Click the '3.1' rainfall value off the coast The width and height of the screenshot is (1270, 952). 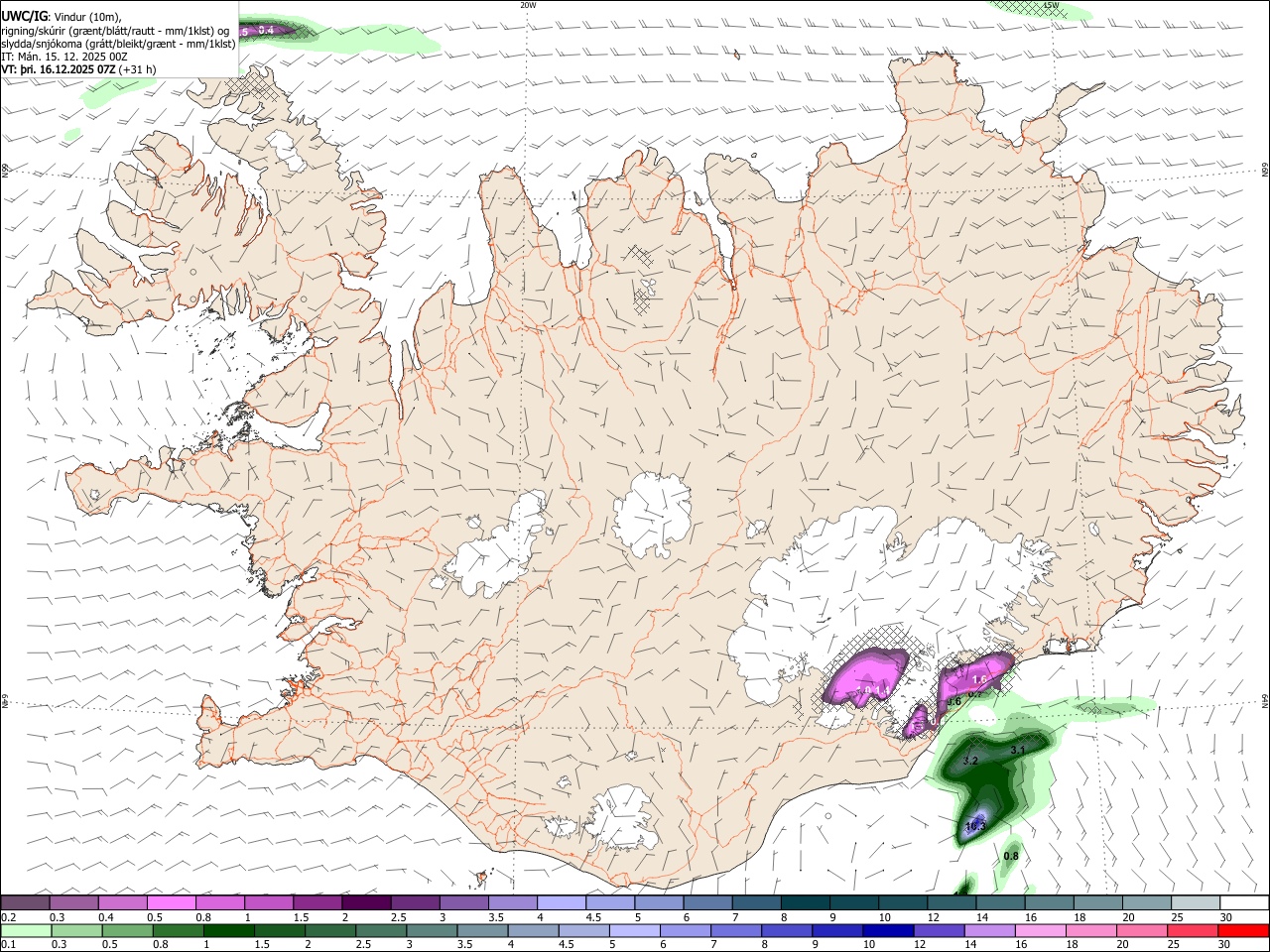pyautogui.click(x=1017, y=751)
